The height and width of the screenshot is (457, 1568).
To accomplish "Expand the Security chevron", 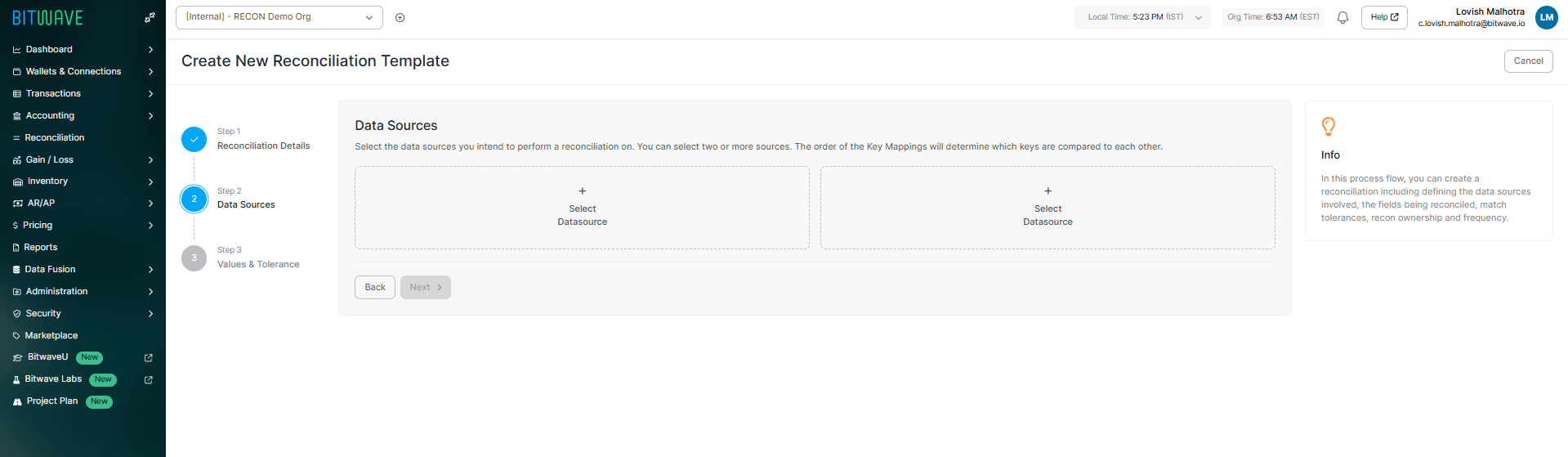I will pos(151,314).
